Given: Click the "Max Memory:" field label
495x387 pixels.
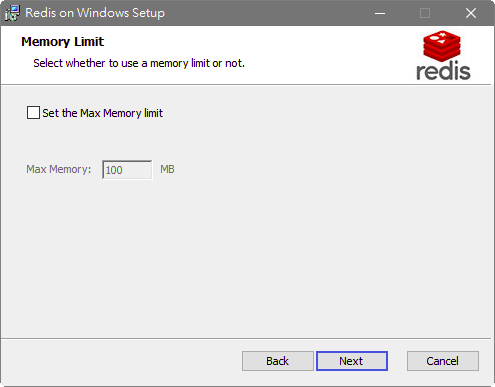Looking at the screenshot, I should (x=59, y=169).
